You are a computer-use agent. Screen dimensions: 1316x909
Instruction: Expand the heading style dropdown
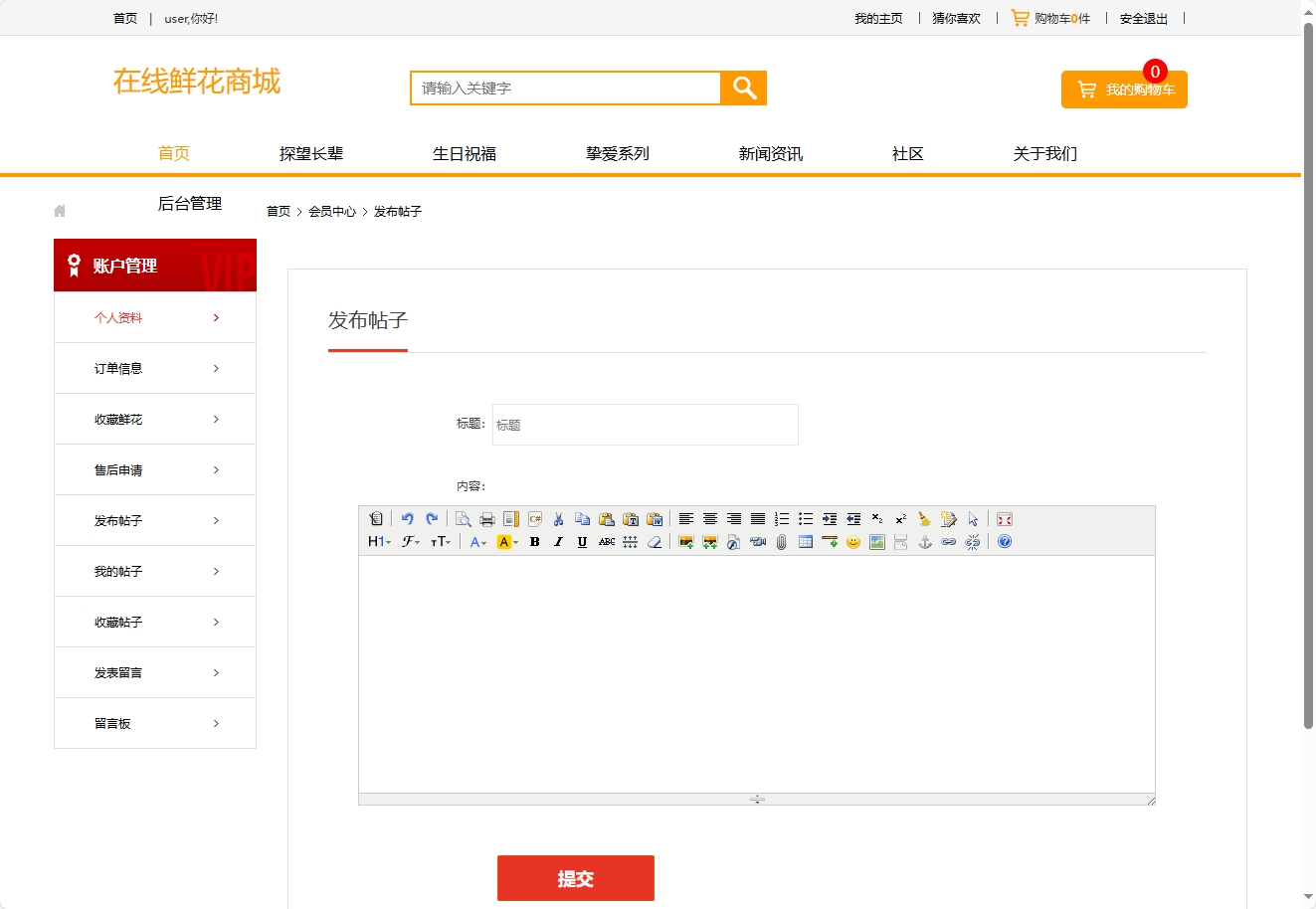(x=379, y=542)
